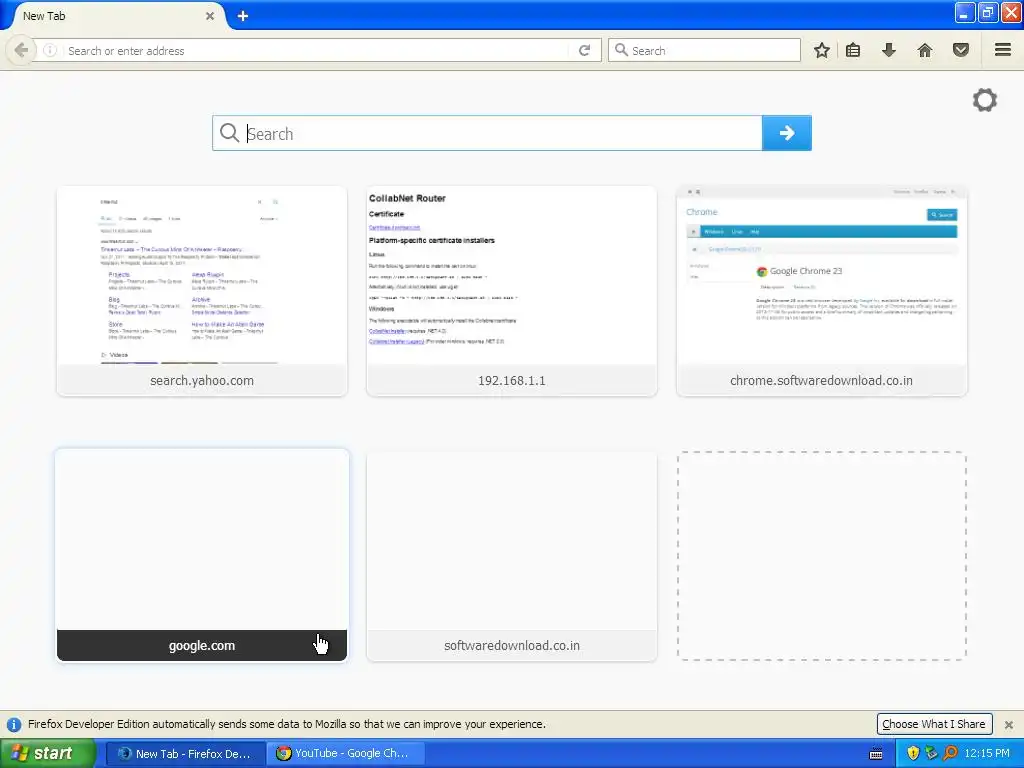Open the hamburger menu

tap(1003, 50)
